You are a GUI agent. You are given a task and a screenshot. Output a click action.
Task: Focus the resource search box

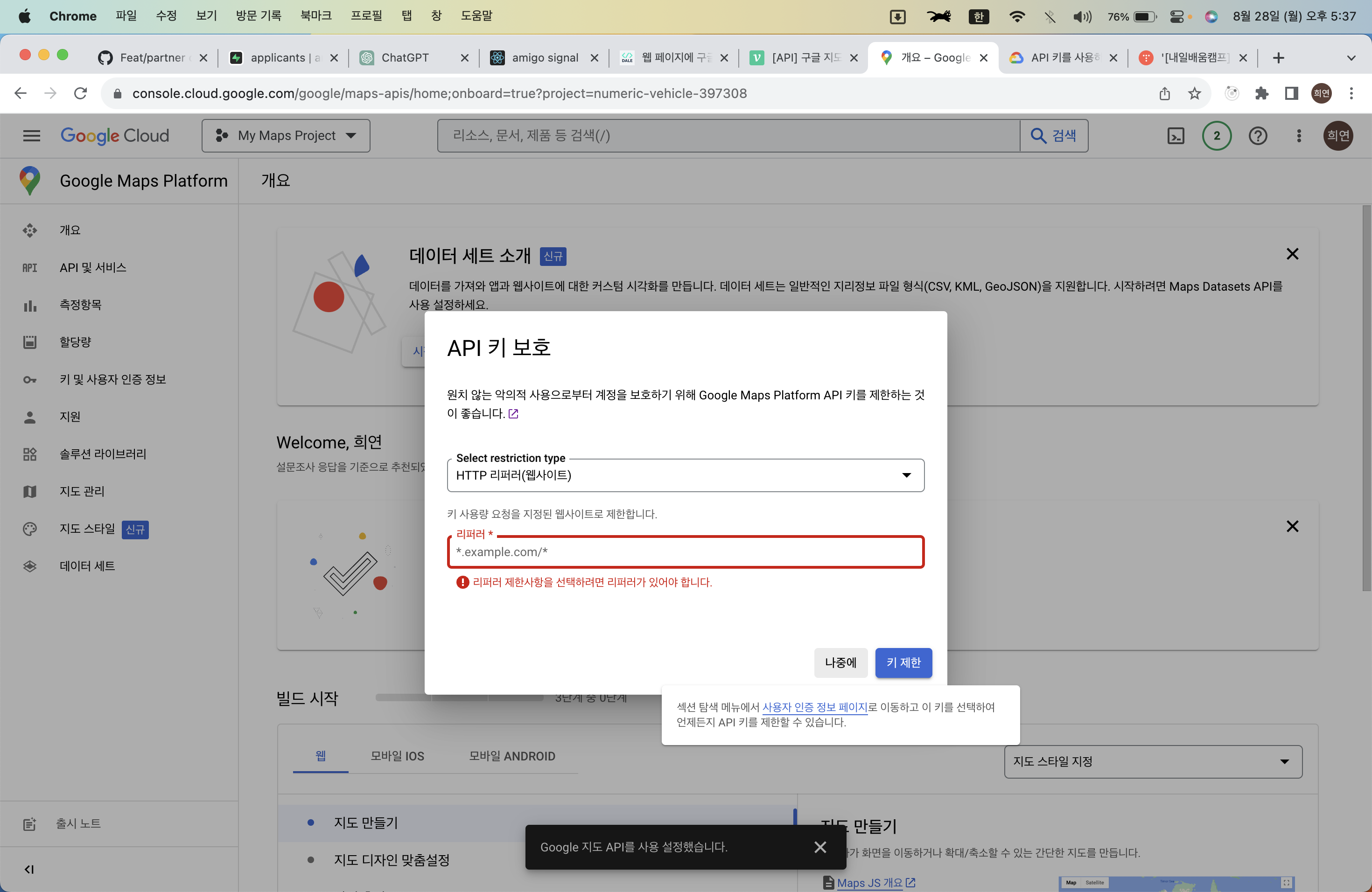[x=728, y=136]
